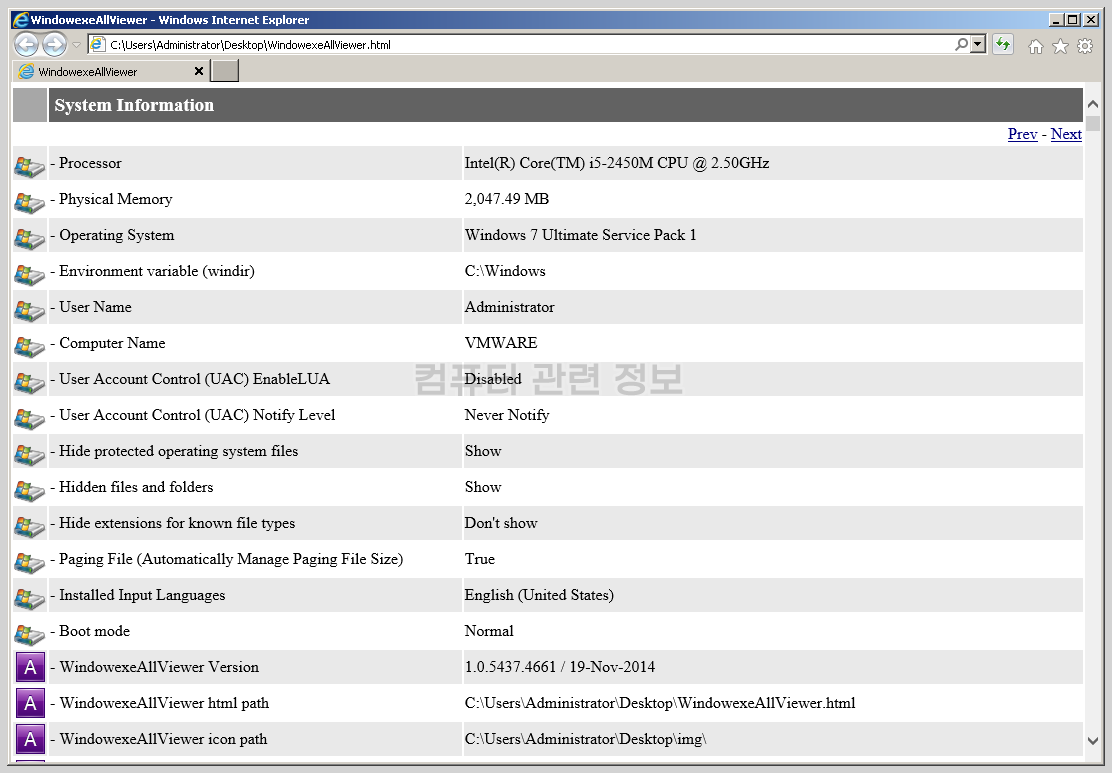
Task: Click the - Boot mode label
Action: tap(90, 631)
